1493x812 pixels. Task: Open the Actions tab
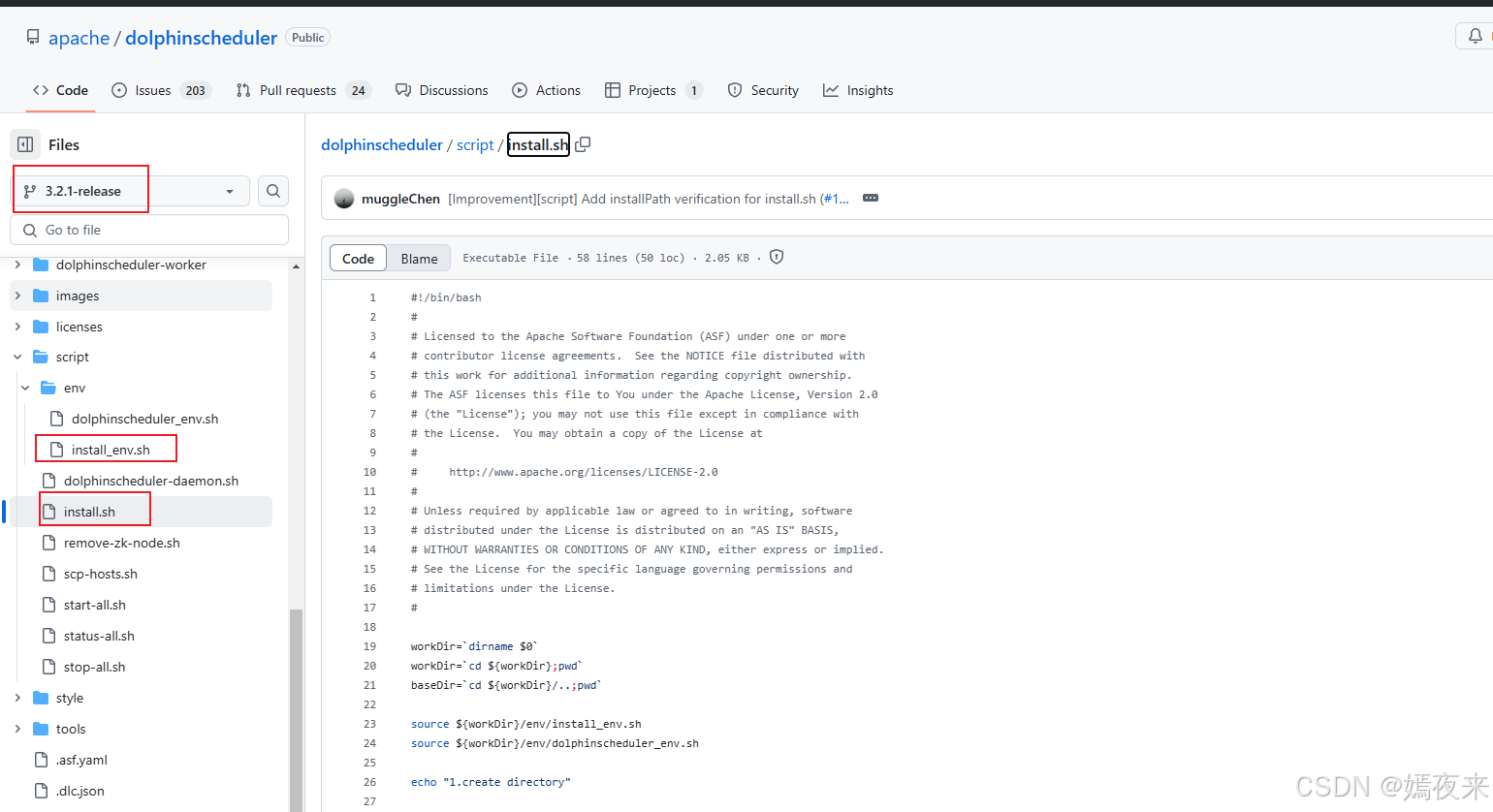546,90
